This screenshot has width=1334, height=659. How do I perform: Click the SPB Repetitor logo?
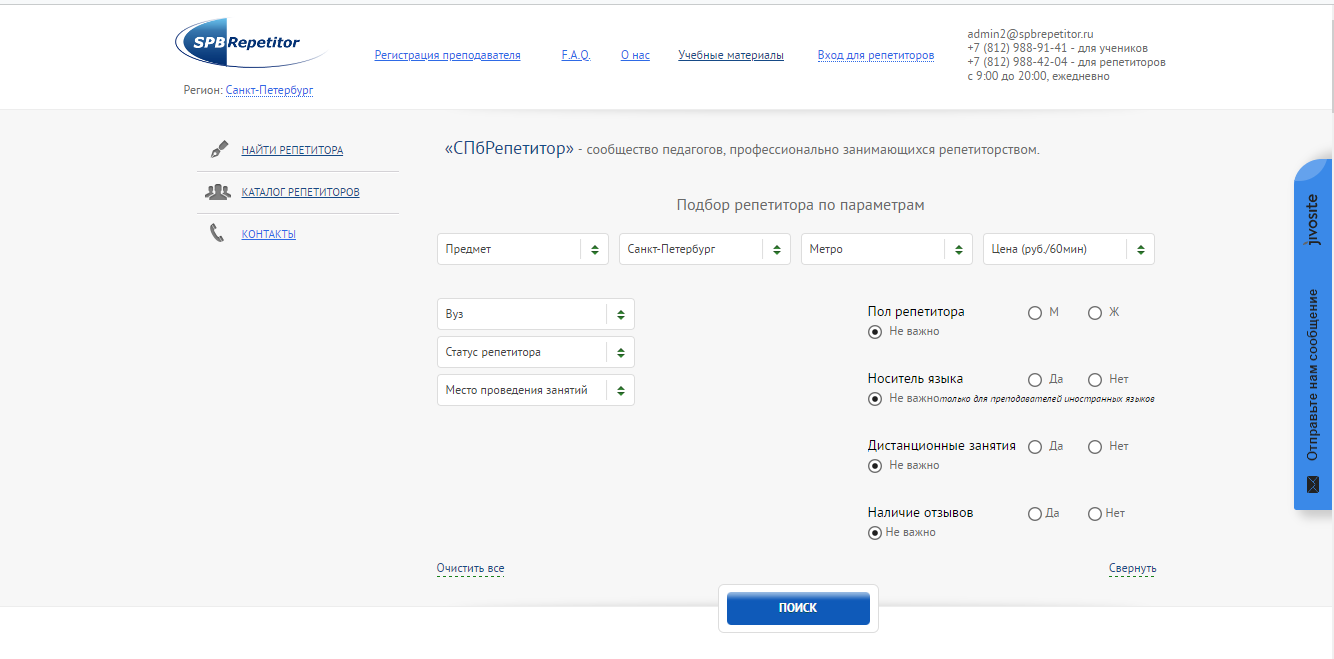tap(251, 44)
